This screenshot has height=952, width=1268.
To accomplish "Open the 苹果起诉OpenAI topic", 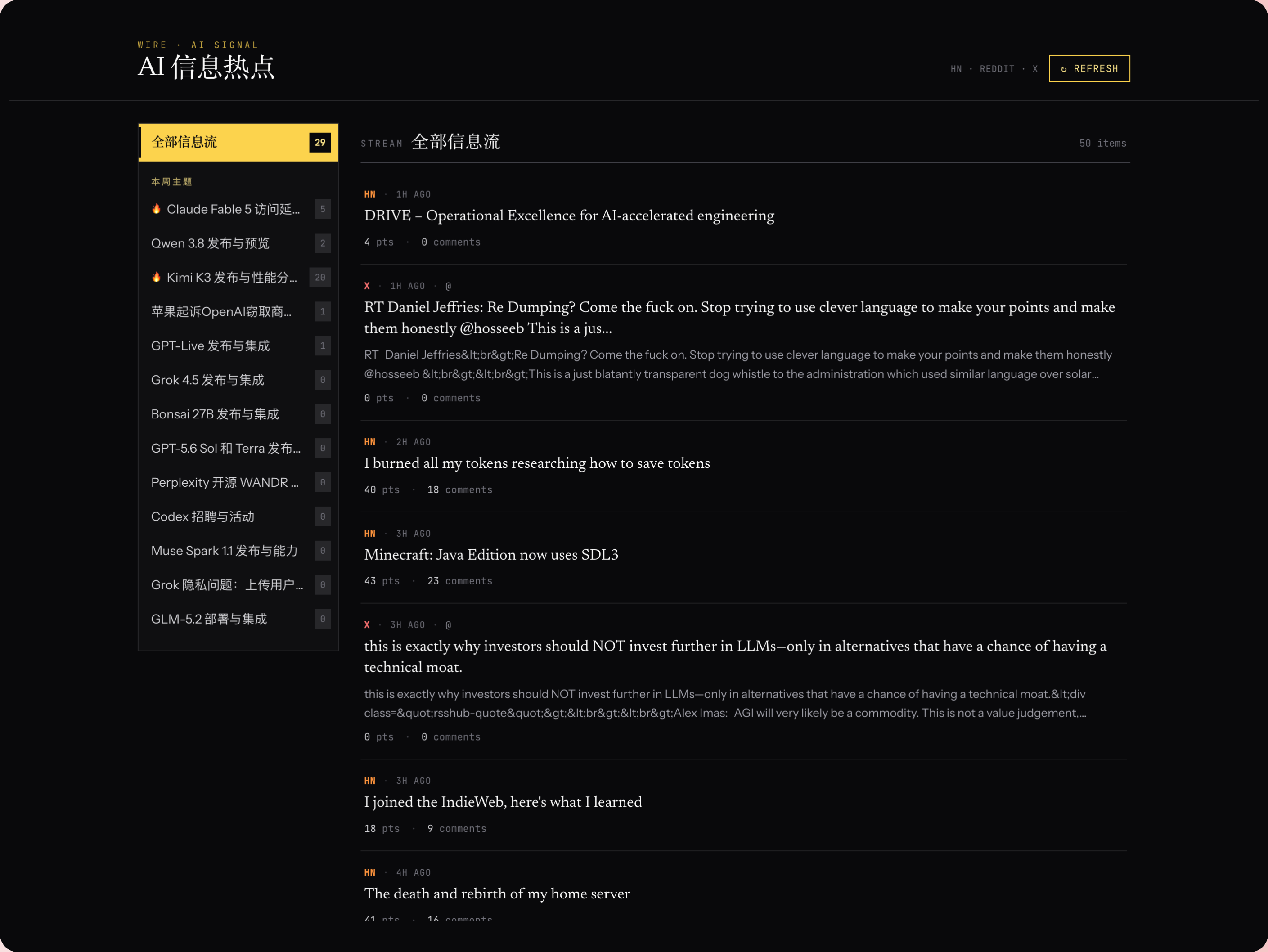I will click(x=238, y=311).
